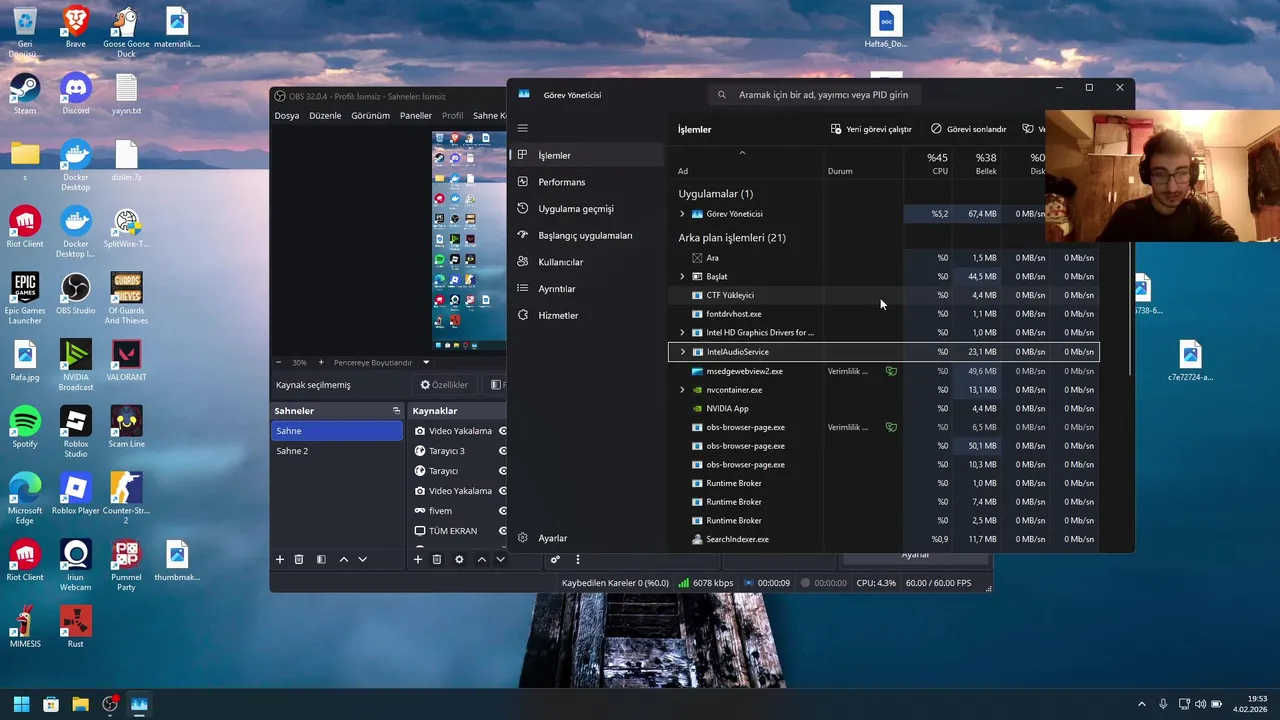Toggle the Task Manager hamburger navigation

tap(522, 128)
